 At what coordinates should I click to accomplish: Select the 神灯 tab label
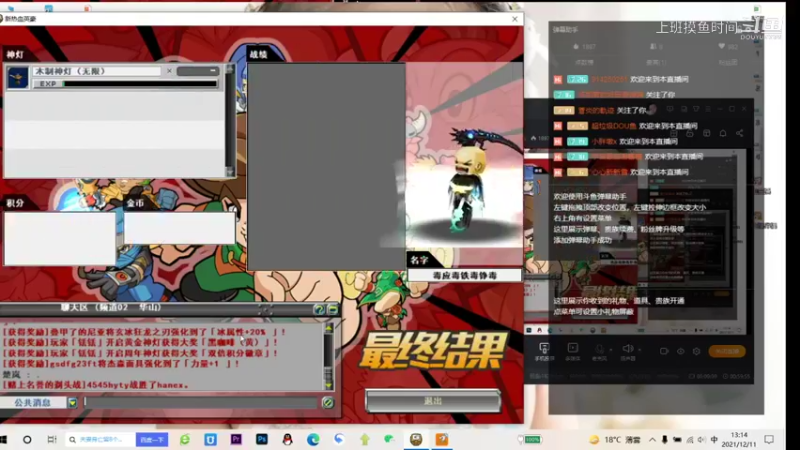15,55
